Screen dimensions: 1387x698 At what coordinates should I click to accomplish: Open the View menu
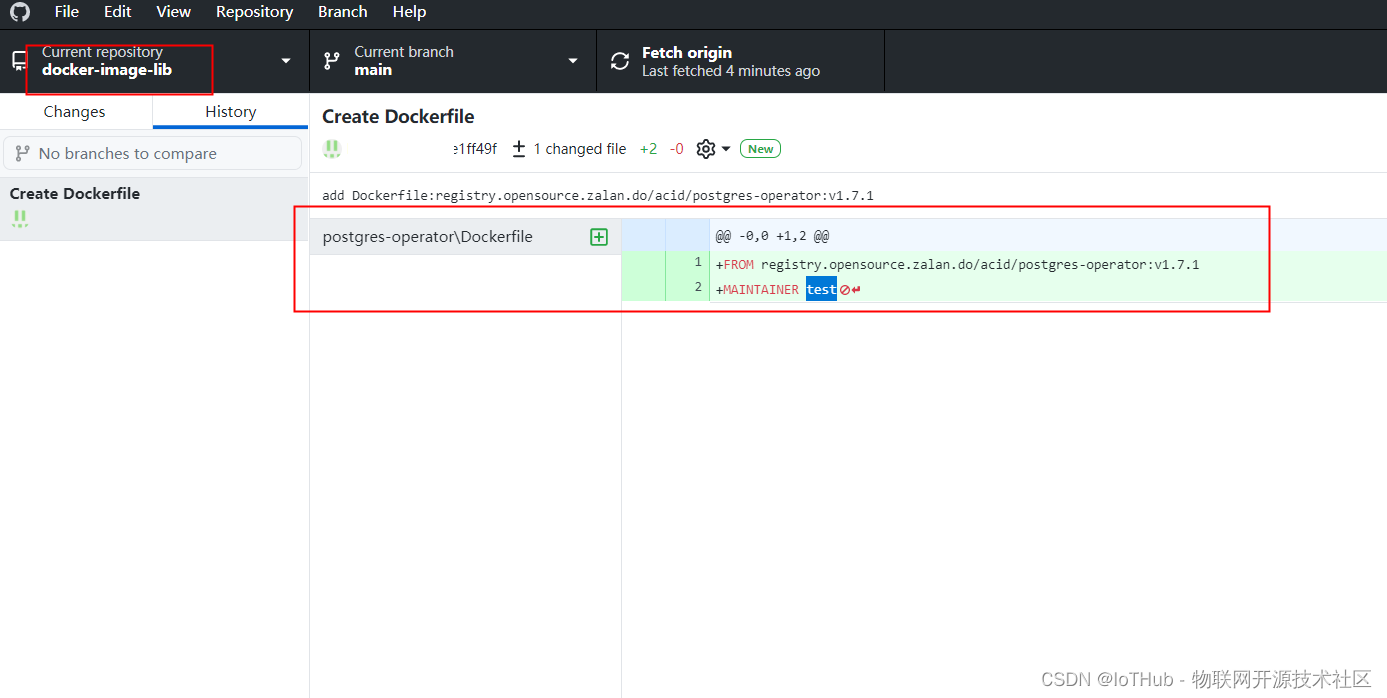pyautogui.click(x=173, y=12)
